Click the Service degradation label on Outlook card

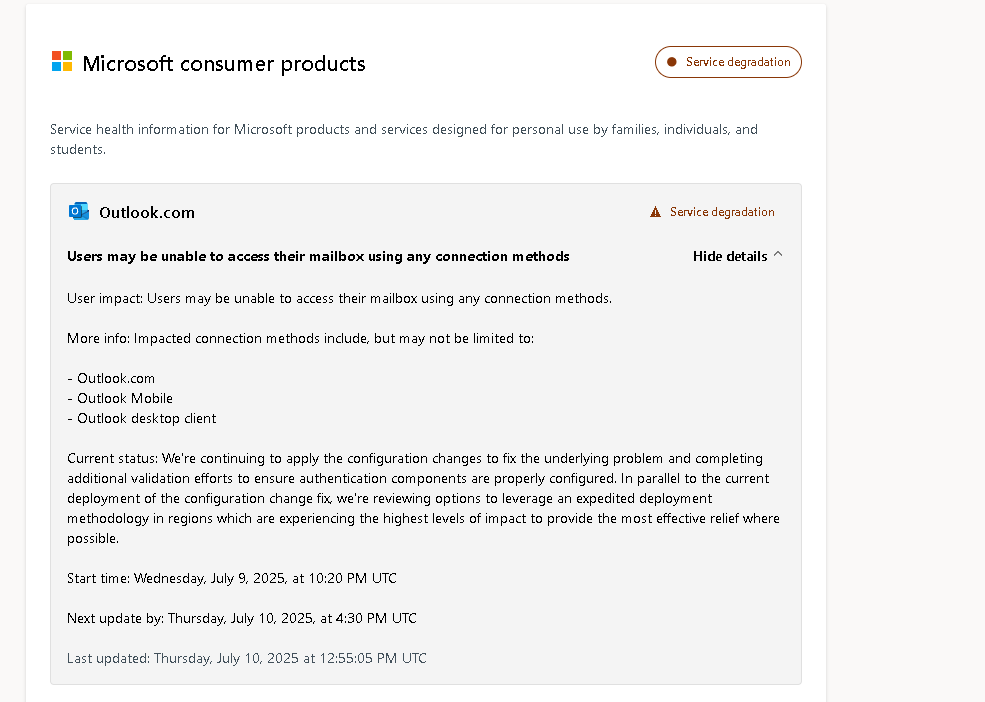coord(721,211)
